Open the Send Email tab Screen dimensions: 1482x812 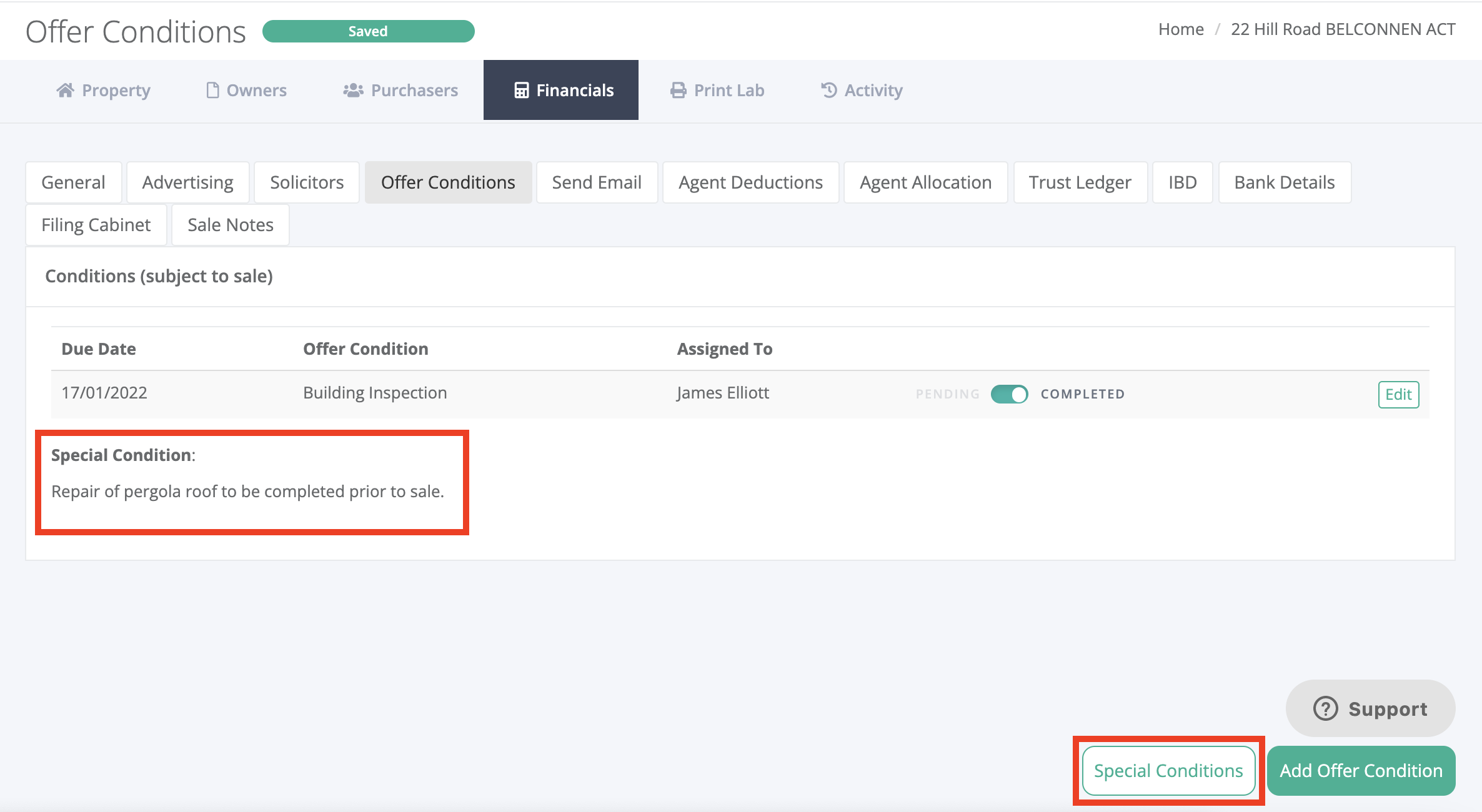click(596, 182)
